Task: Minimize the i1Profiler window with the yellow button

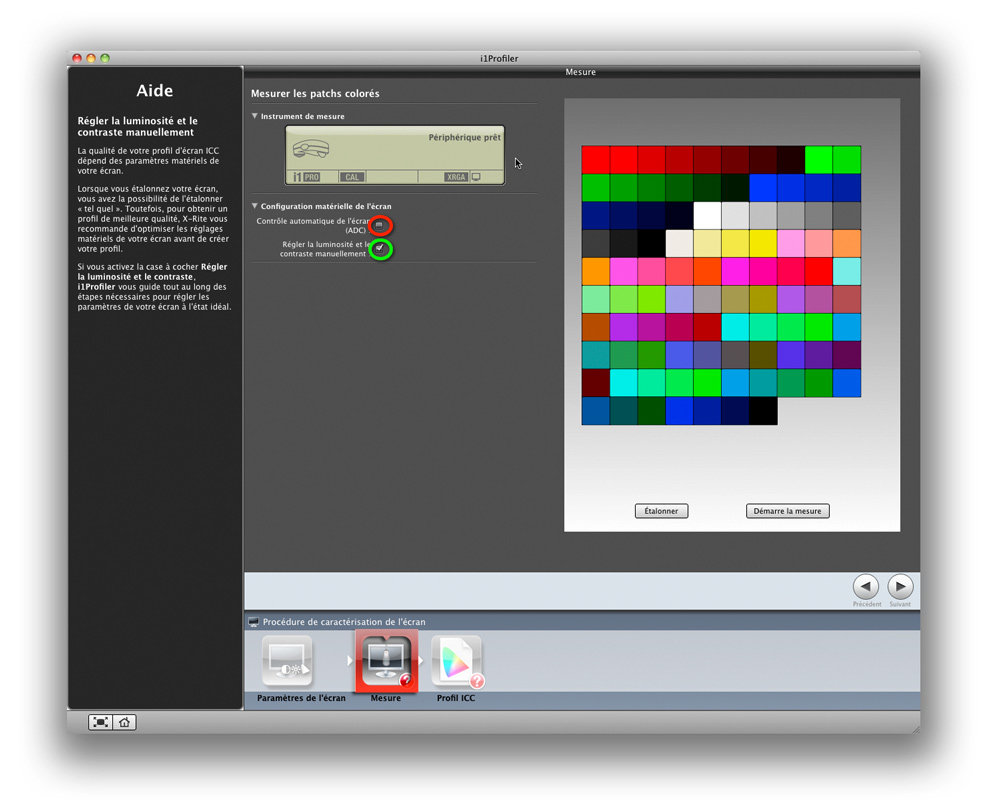Action: click(x=91, y=58)
